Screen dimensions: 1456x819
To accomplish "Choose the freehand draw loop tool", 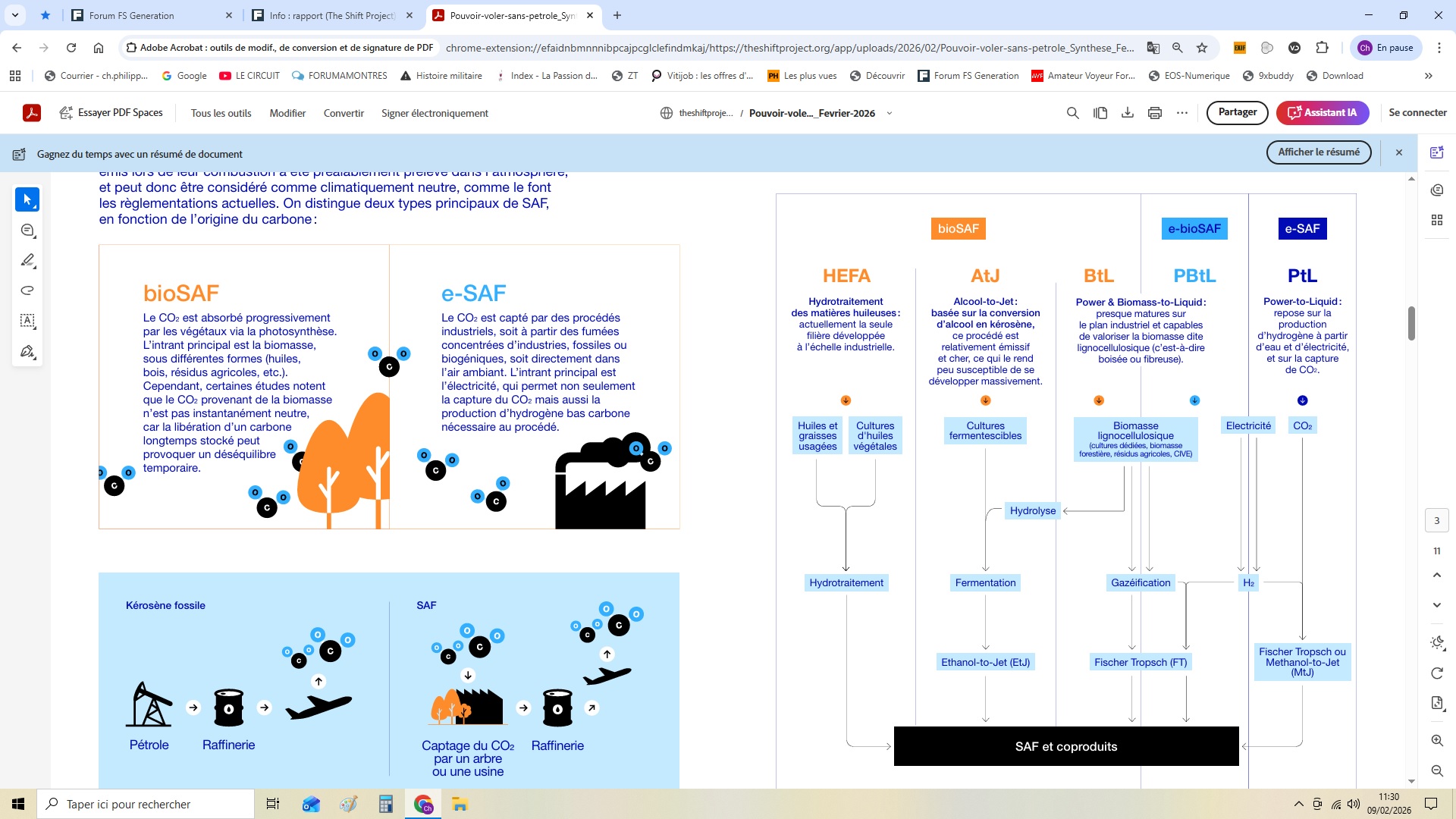I will point(27,290).
